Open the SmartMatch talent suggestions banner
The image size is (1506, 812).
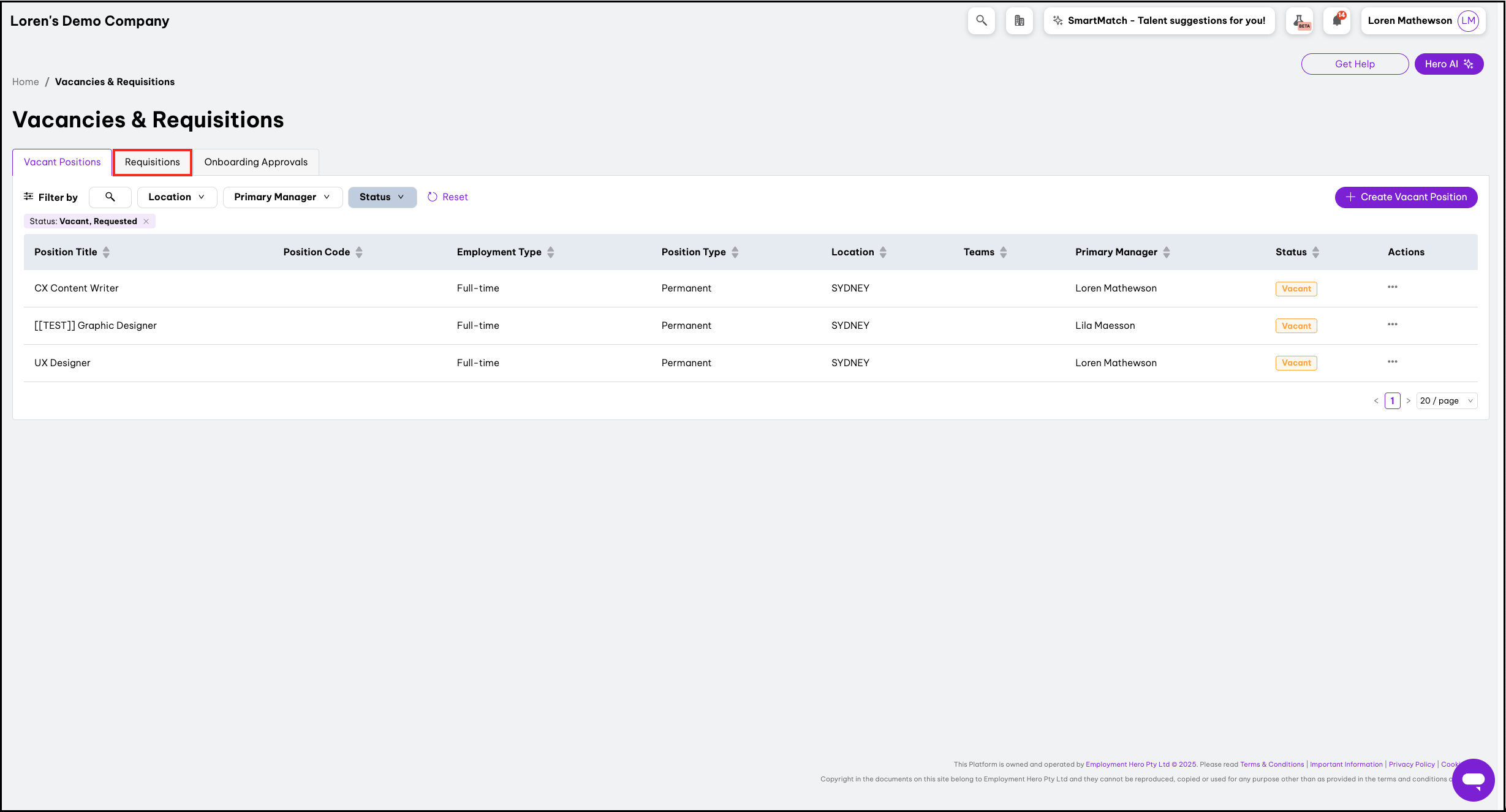click(x=1159, y=20)
